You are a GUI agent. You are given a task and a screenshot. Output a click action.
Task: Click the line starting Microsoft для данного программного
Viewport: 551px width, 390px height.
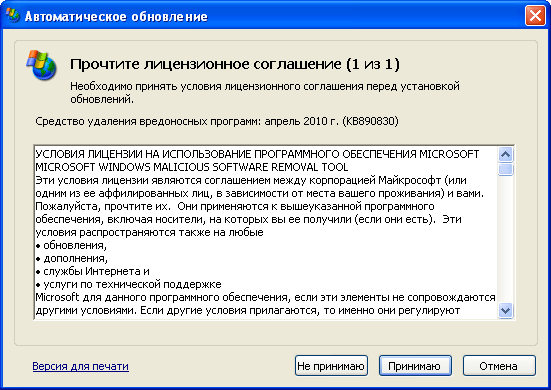(x=265, y=297)
